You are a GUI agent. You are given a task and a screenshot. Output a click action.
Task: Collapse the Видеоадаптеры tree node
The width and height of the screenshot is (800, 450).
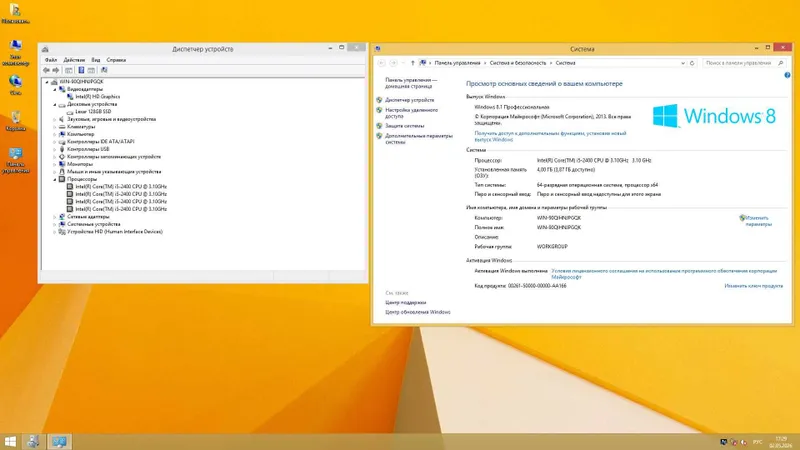click(x=55, y=89)
